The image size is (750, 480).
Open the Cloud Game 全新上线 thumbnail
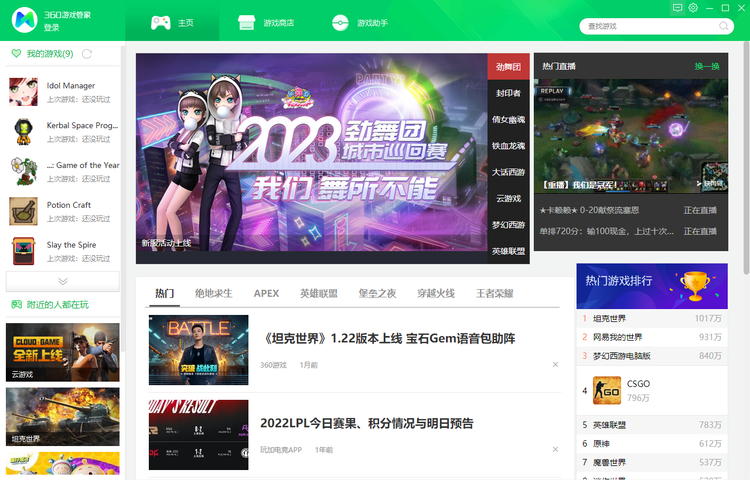click(63, 352)
